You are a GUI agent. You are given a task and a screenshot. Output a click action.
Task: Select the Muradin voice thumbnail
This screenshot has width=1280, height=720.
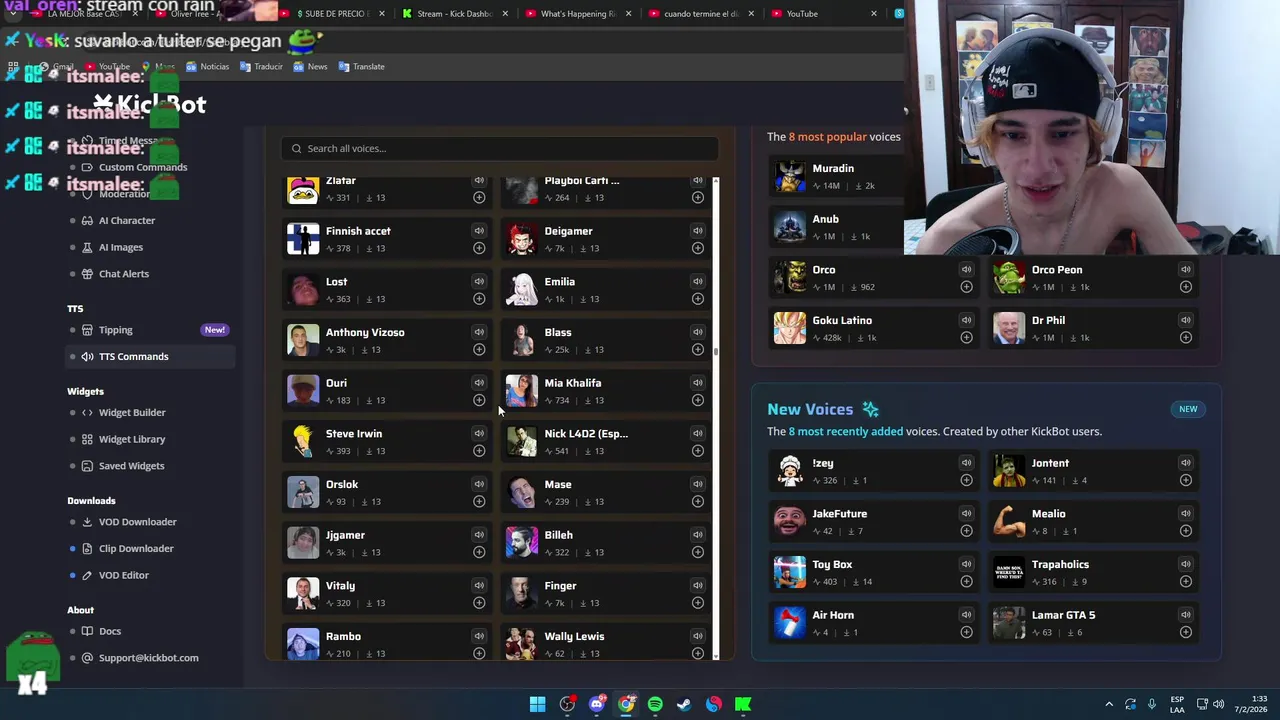[790, 177]
